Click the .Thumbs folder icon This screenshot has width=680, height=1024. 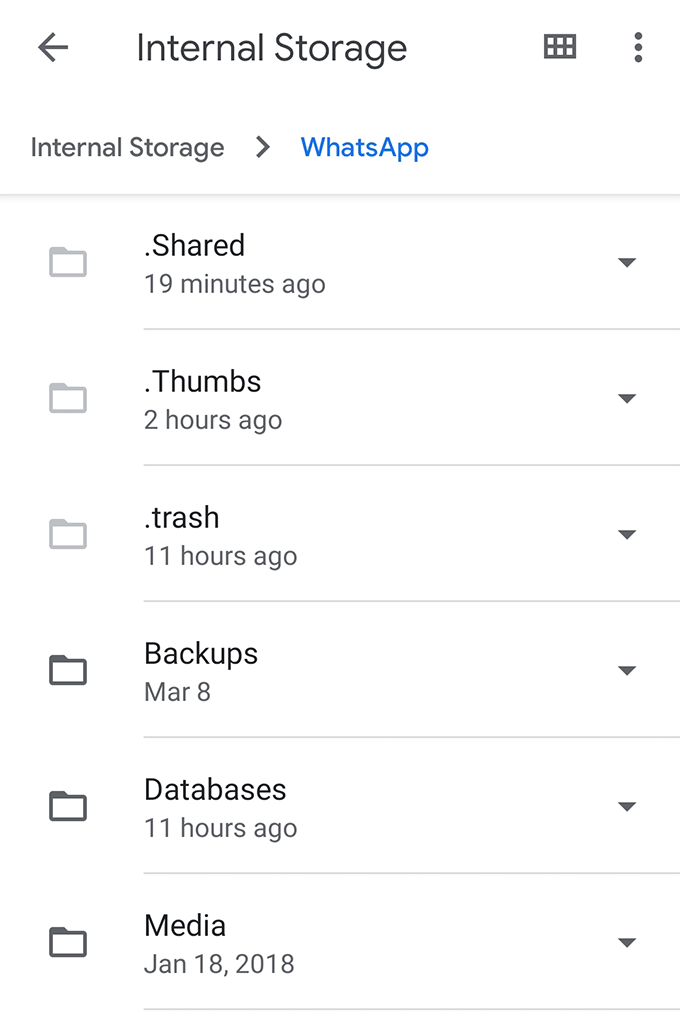coord(67,398)
